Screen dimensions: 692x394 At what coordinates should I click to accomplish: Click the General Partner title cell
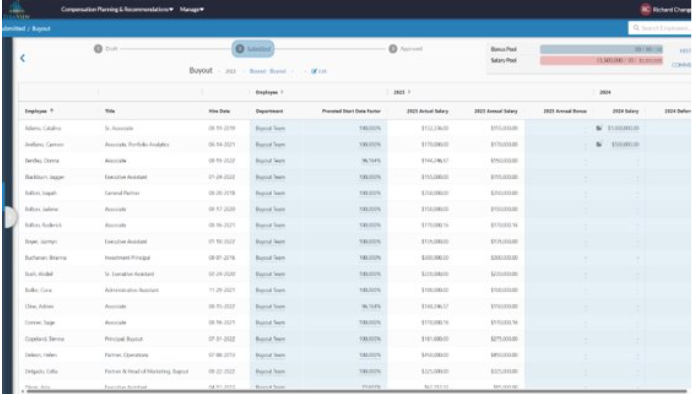click(122, 193)
